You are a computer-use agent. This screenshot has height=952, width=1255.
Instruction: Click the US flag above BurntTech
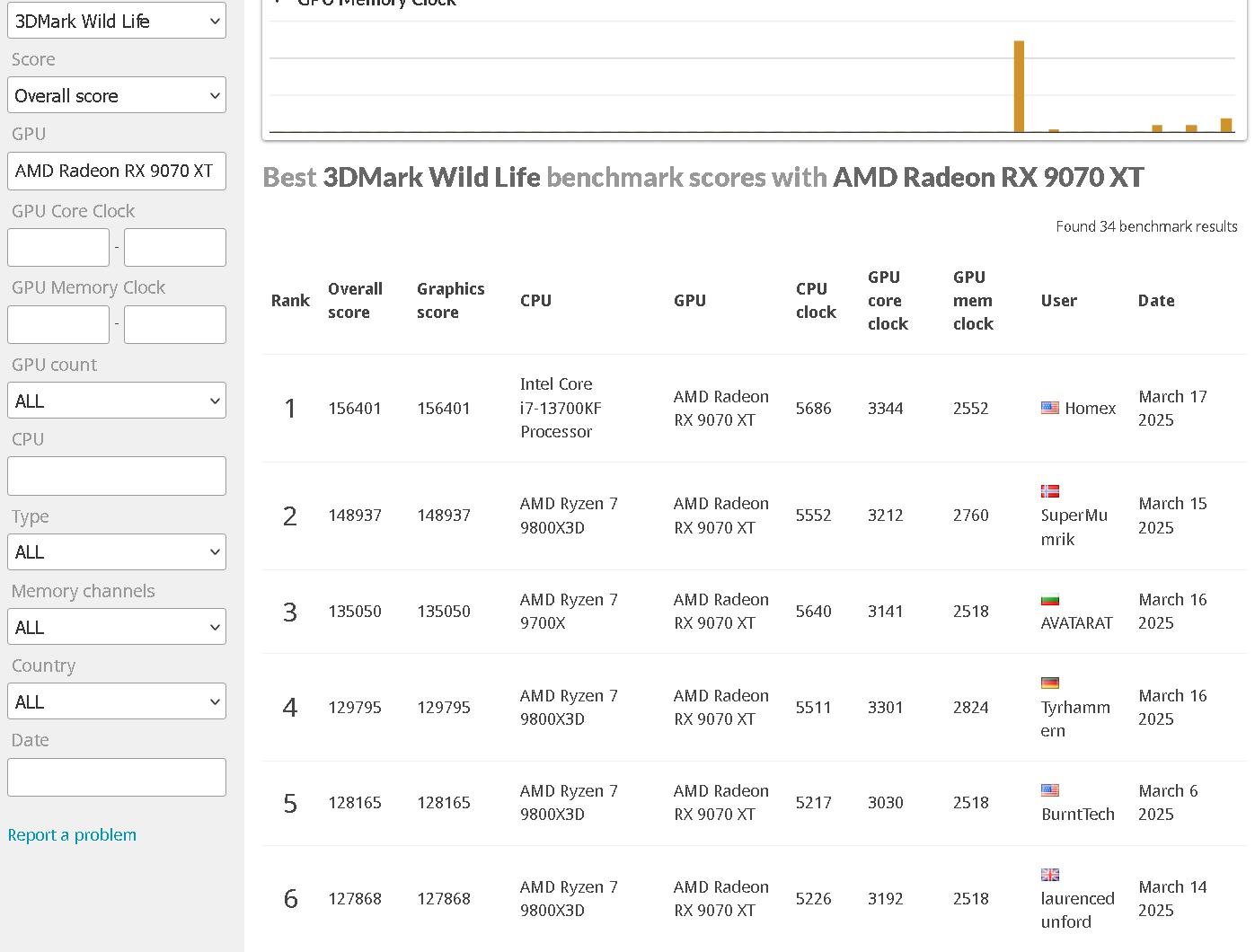pyautogui.click(x=1049, y=790)
